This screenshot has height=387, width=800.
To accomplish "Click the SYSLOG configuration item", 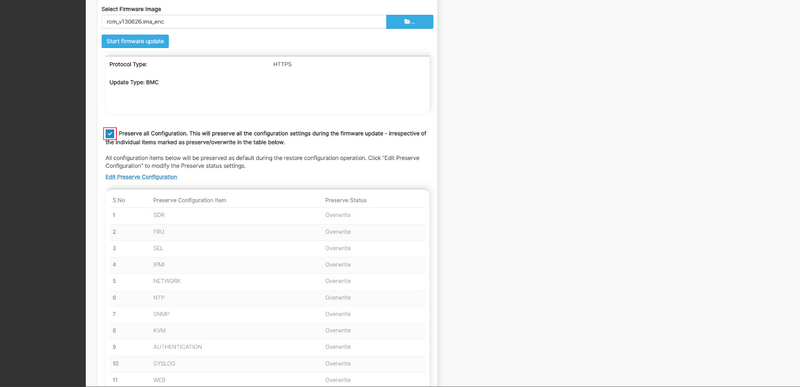I will click(x=164, y=364).
